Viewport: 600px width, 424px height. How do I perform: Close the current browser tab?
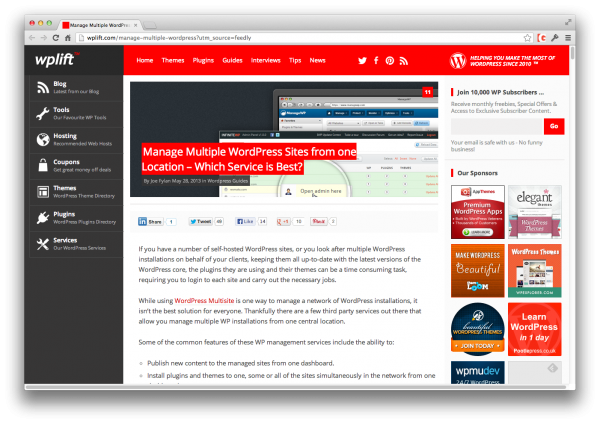click(x=135, y=25)
